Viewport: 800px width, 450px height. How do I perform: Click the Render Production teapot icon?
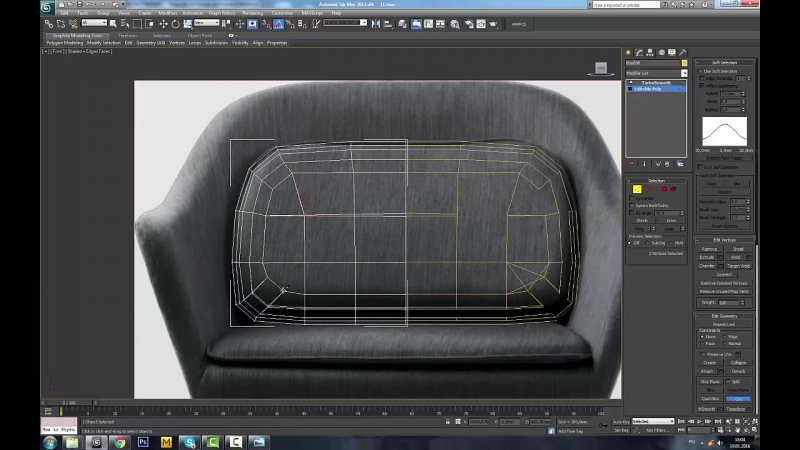coord(493,24)
